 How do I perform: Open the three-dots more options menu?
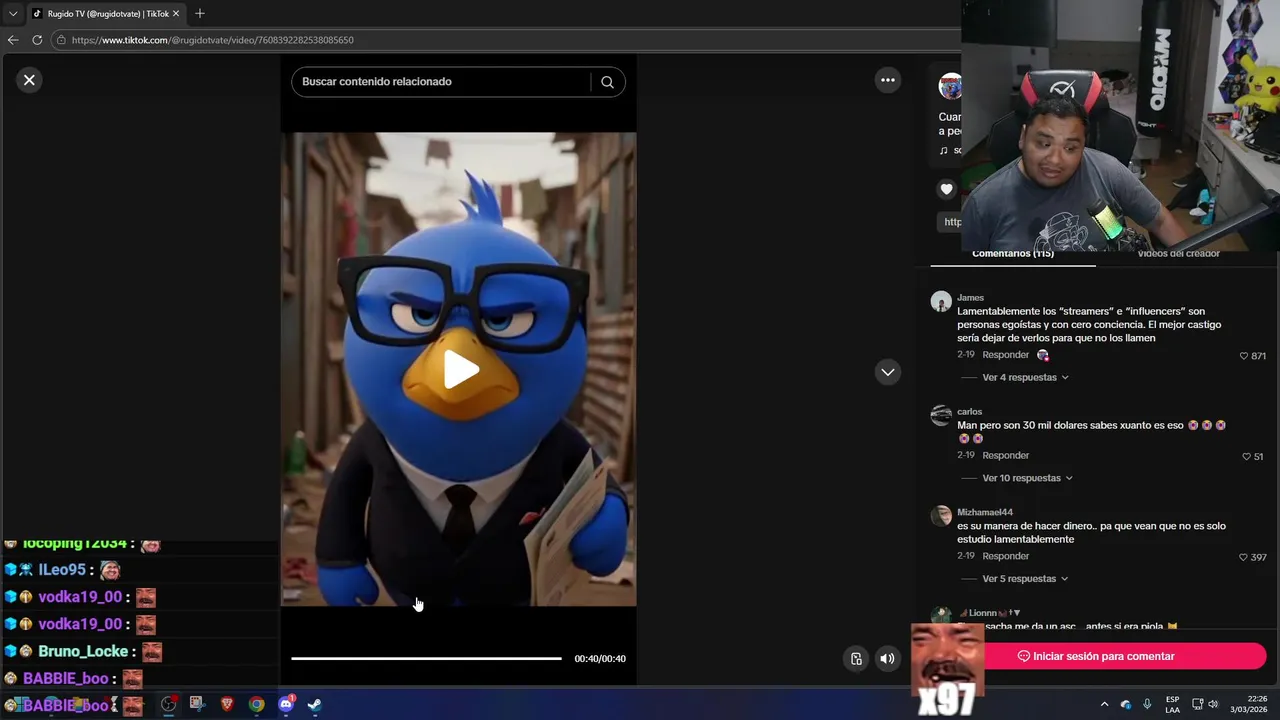[x=888, y=80]
